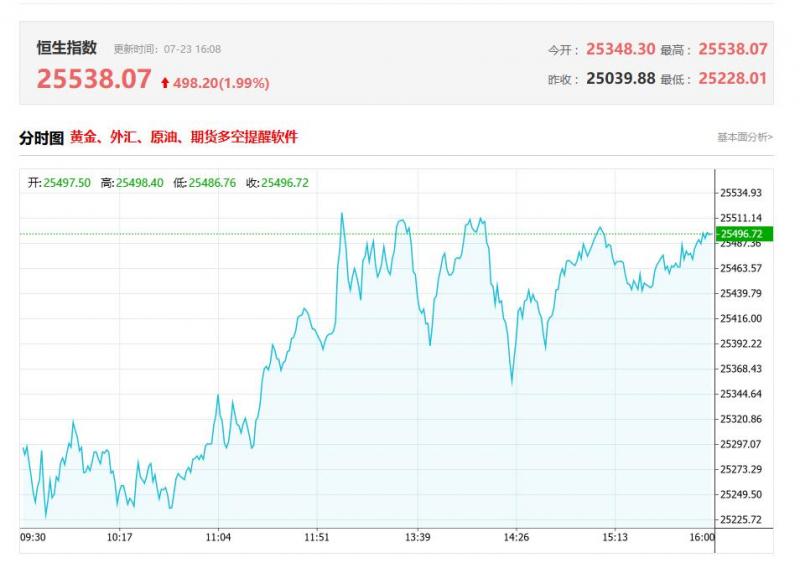Select the current index value 25538.07
Screen dimensions: 800x563
coord(94,79)
